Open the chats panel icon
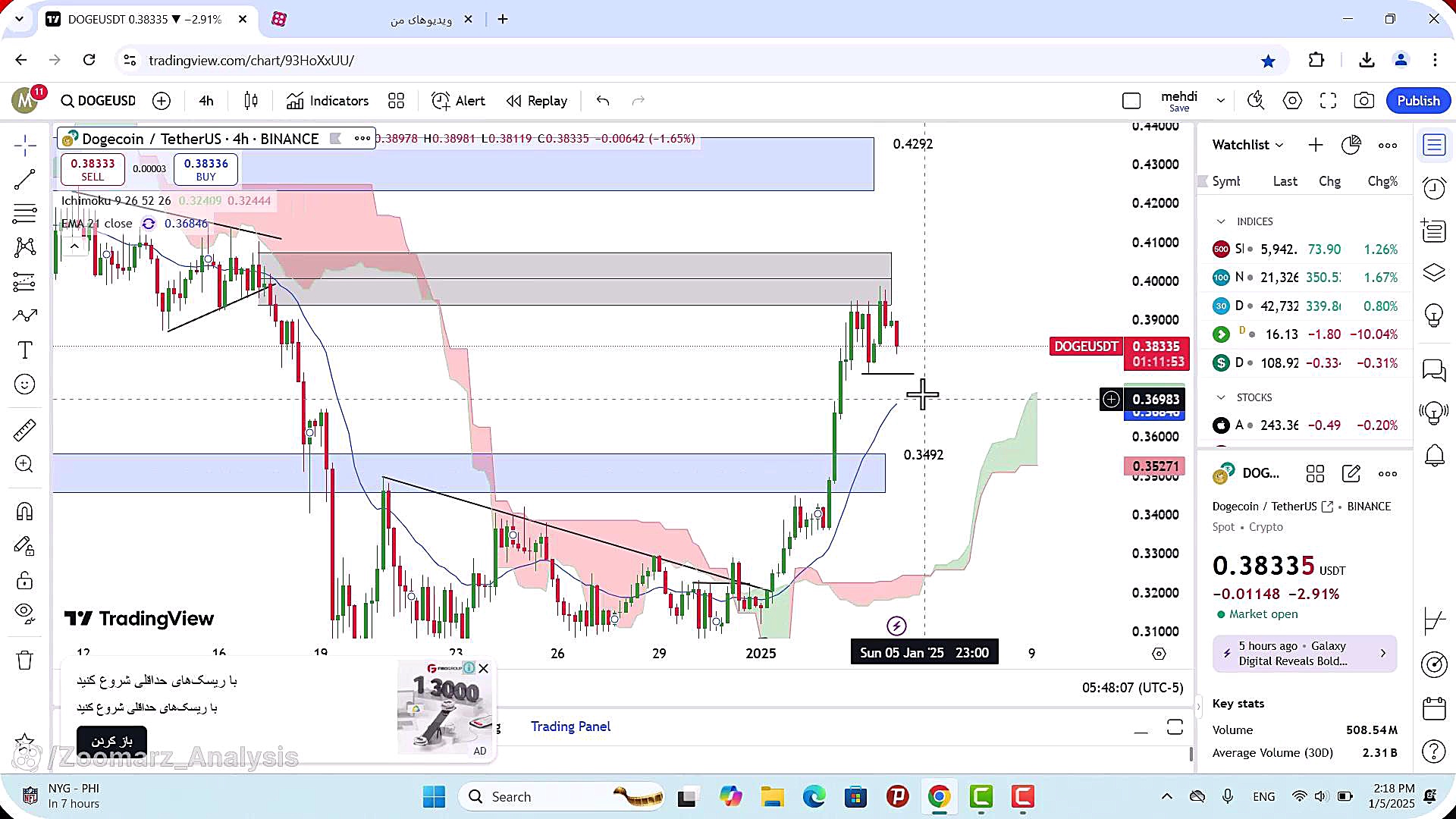 click(1434, 370)
